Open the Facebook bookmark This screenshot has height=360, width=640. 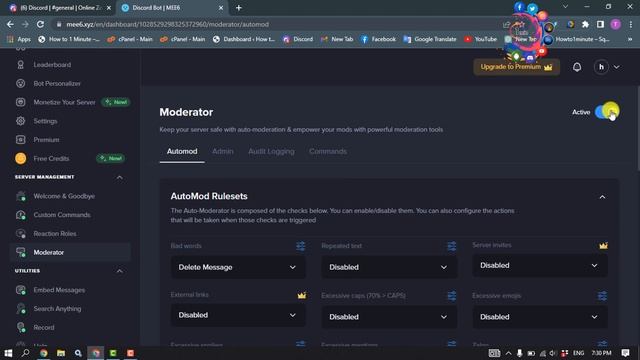378,39
